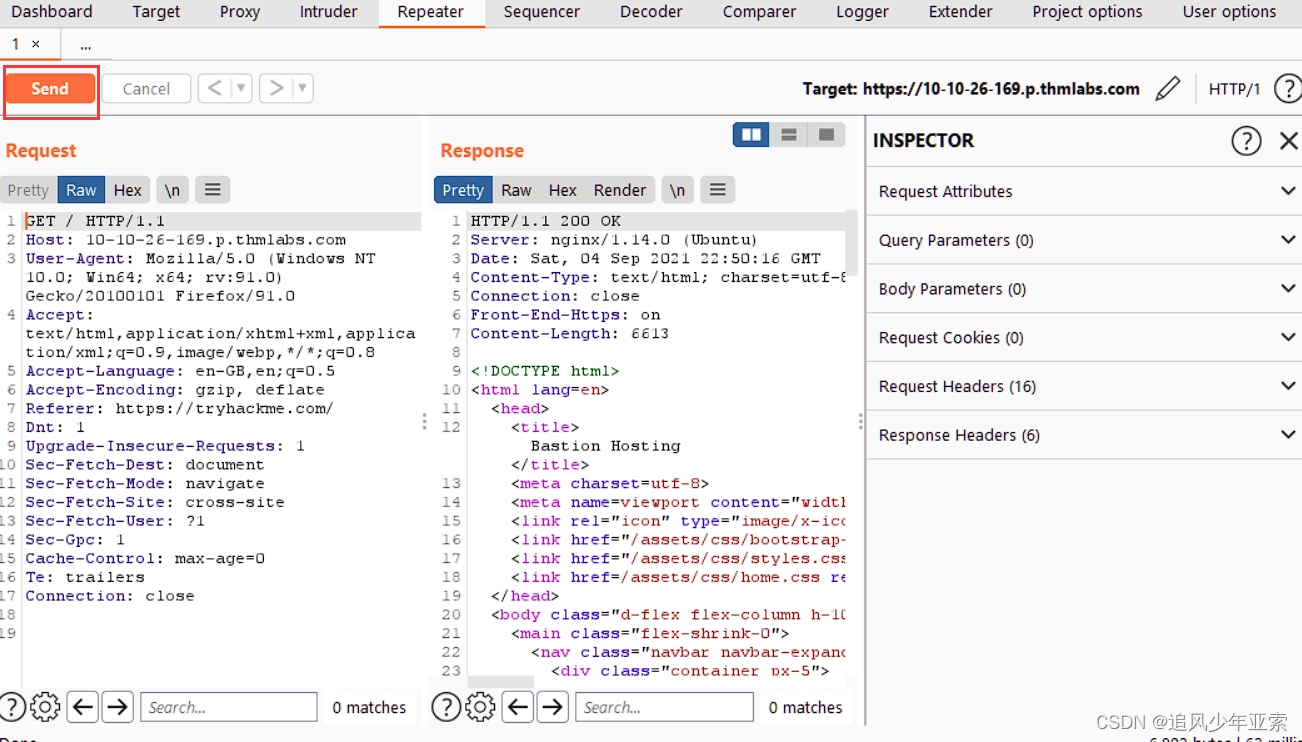Viewport: 1302px width, 742px height.
Task: Switch to the Decoder tab
Action: click(650, 12)
